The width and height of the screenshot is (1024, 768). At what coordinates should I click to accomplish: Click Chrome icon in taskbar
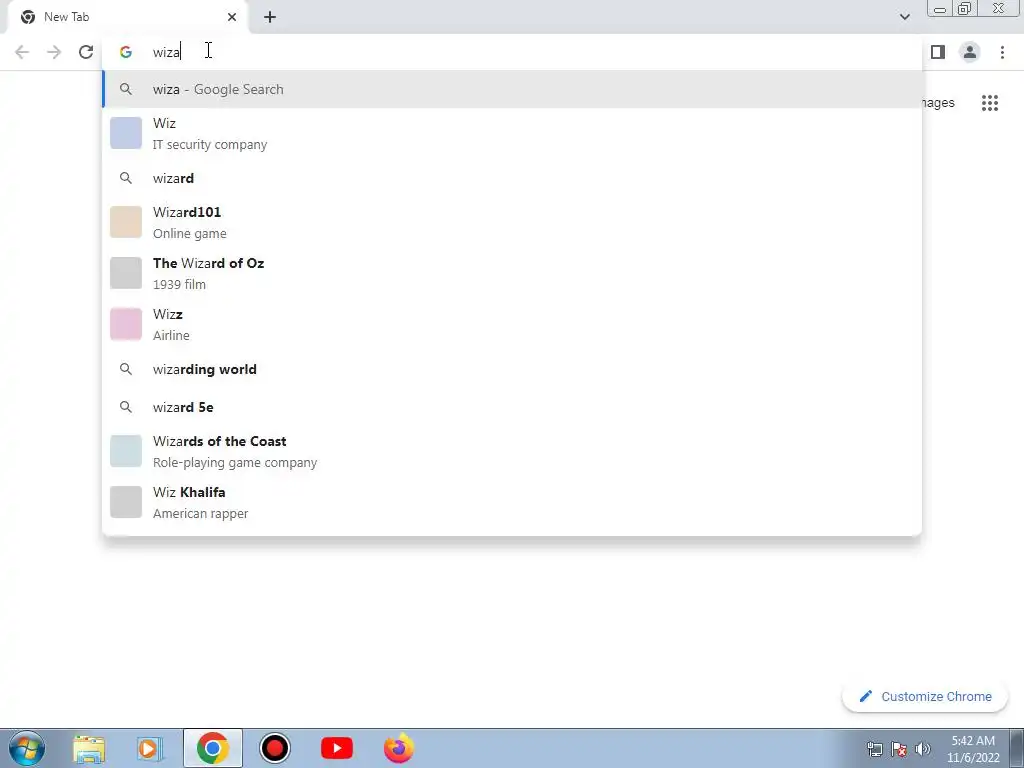212,748
